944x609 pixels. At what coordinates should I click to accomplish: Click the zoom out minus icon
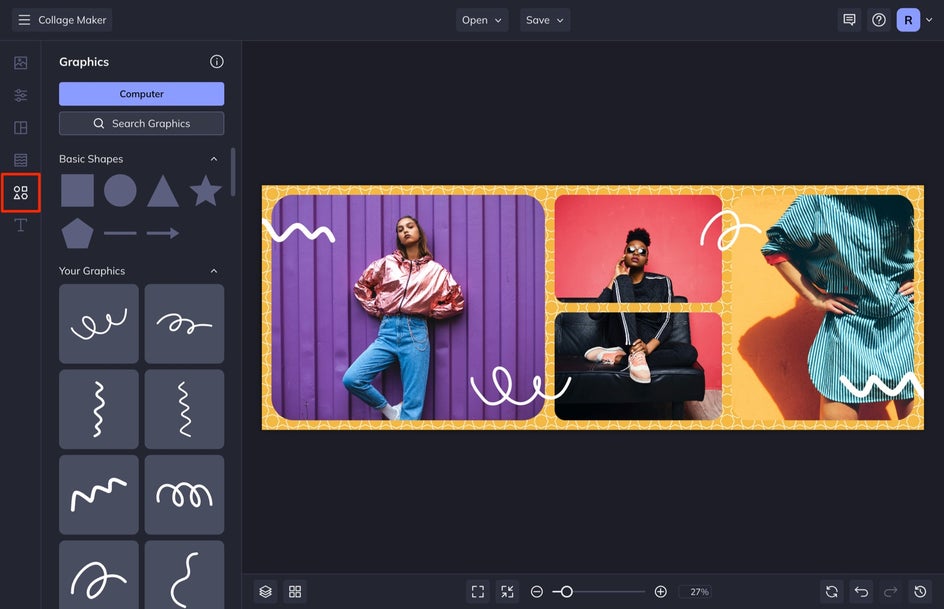(x=536, y=592)
